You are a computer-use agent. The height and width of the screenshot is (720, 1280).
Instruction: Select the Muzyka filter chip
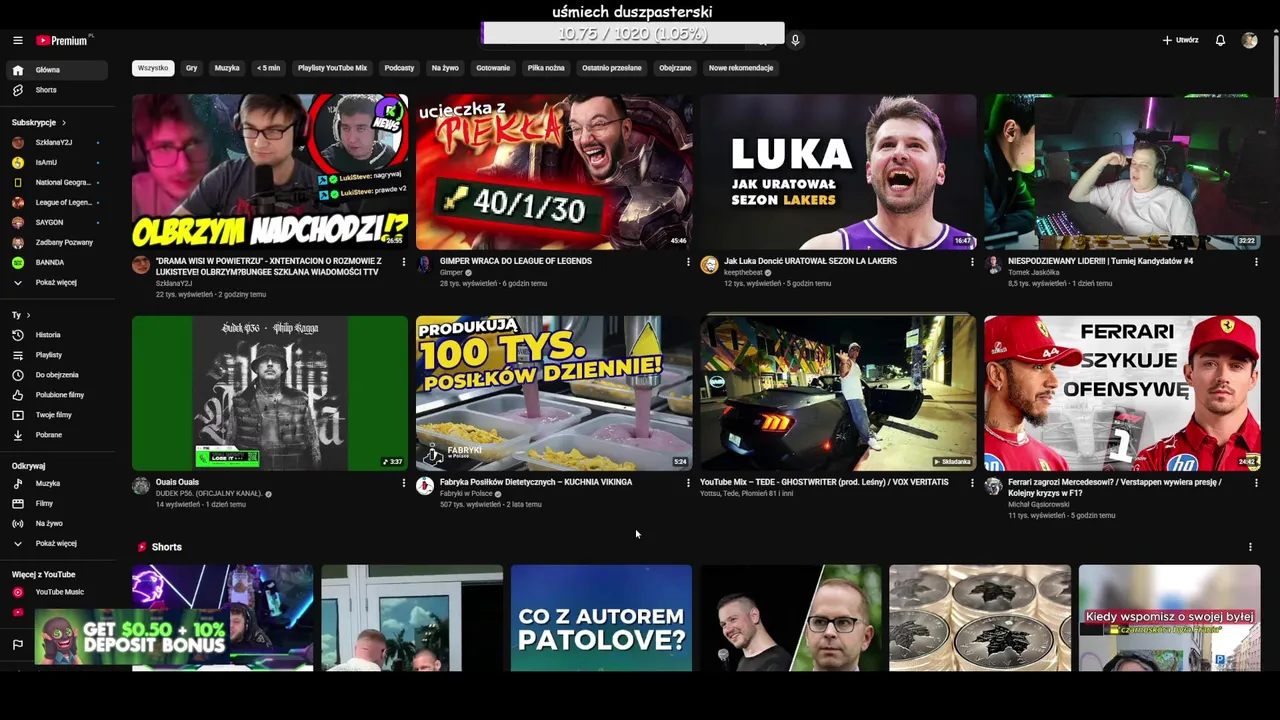[227, 68]
